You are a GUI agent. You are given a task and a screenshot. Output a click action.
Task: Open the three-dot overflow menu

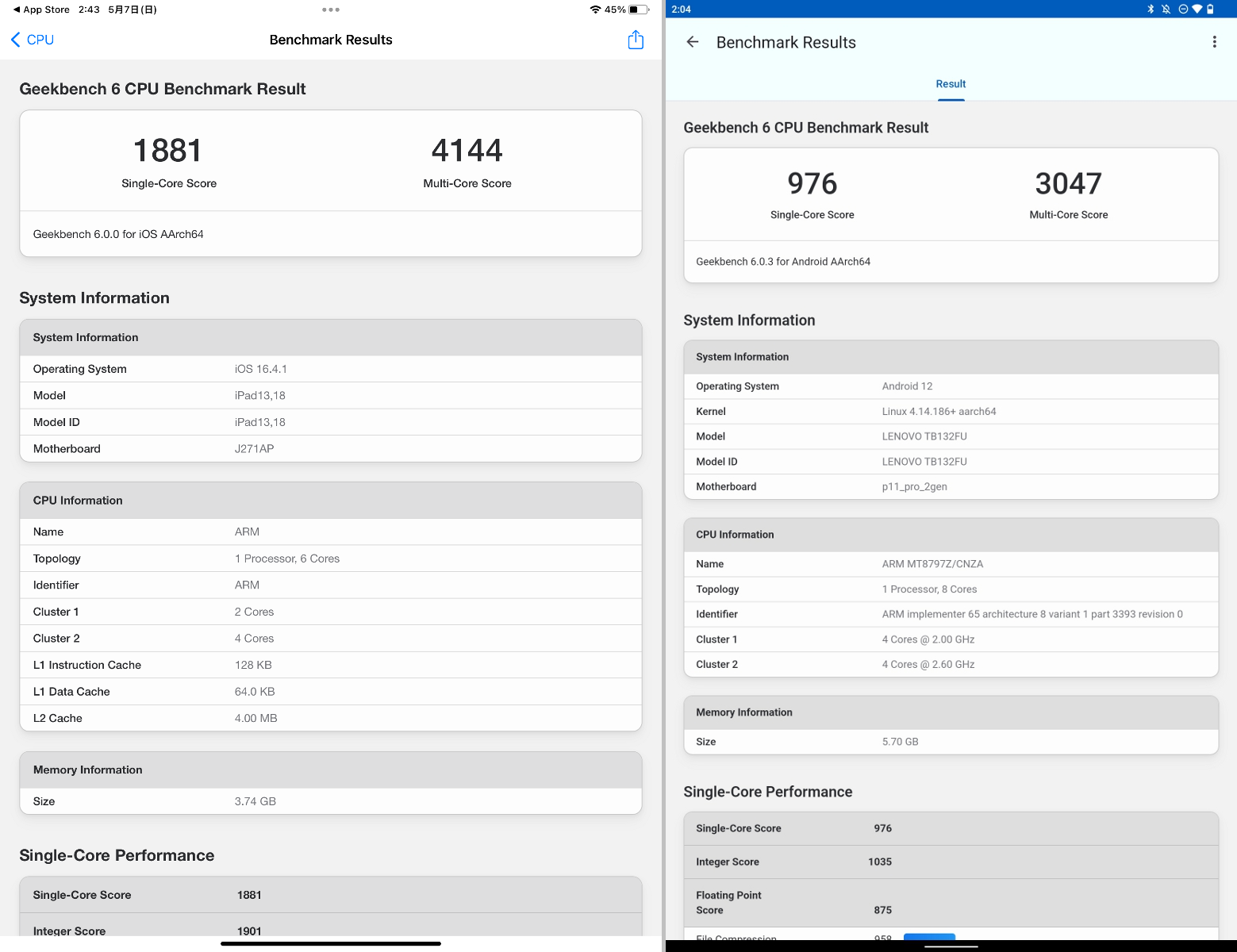(1214, 42)
